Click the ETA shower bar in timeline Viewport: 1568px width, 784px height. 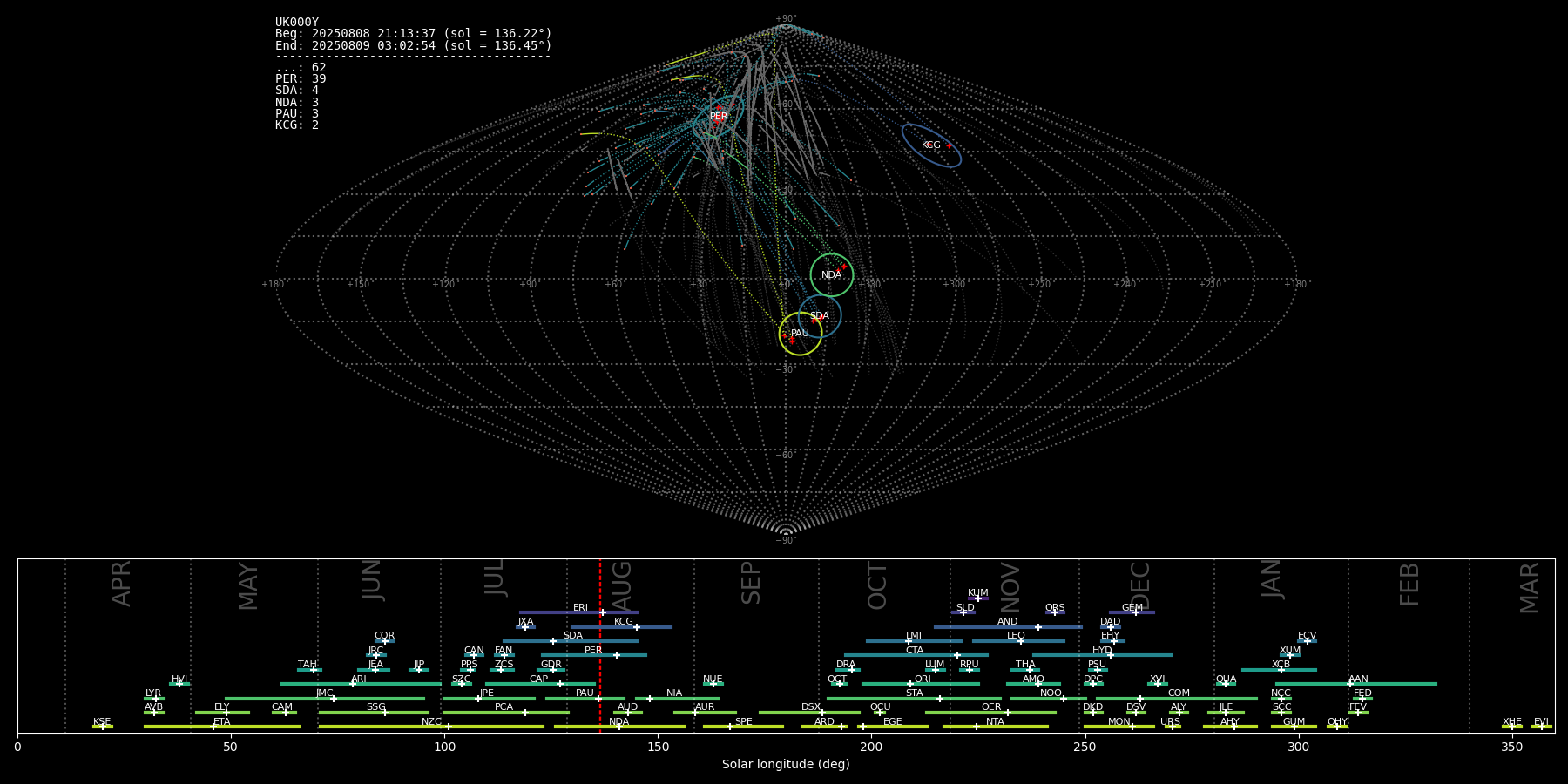222,727
